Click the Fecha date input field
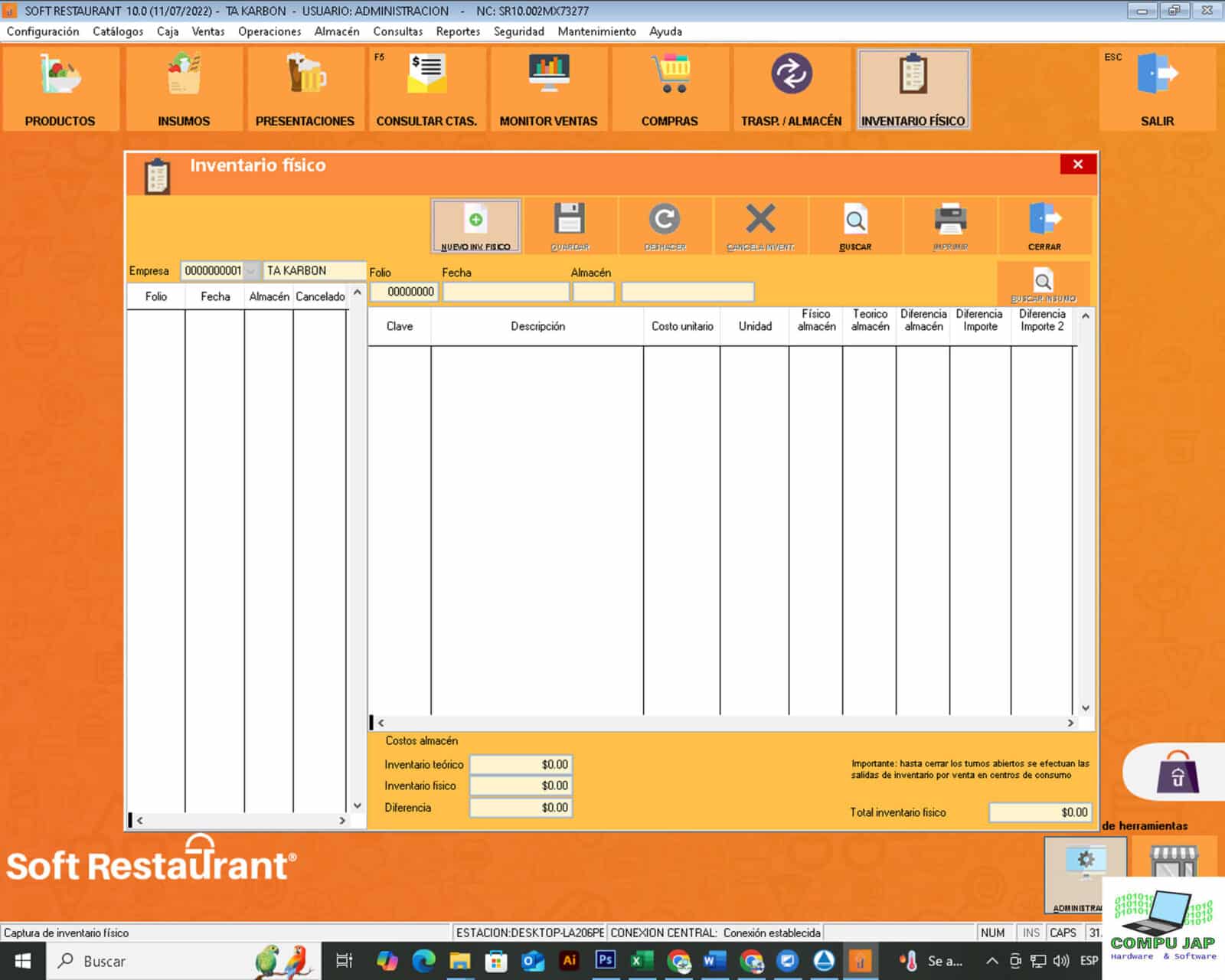The width and height of the screenshot is (1225, 980). pyautogui.click(x=506, y=292)
